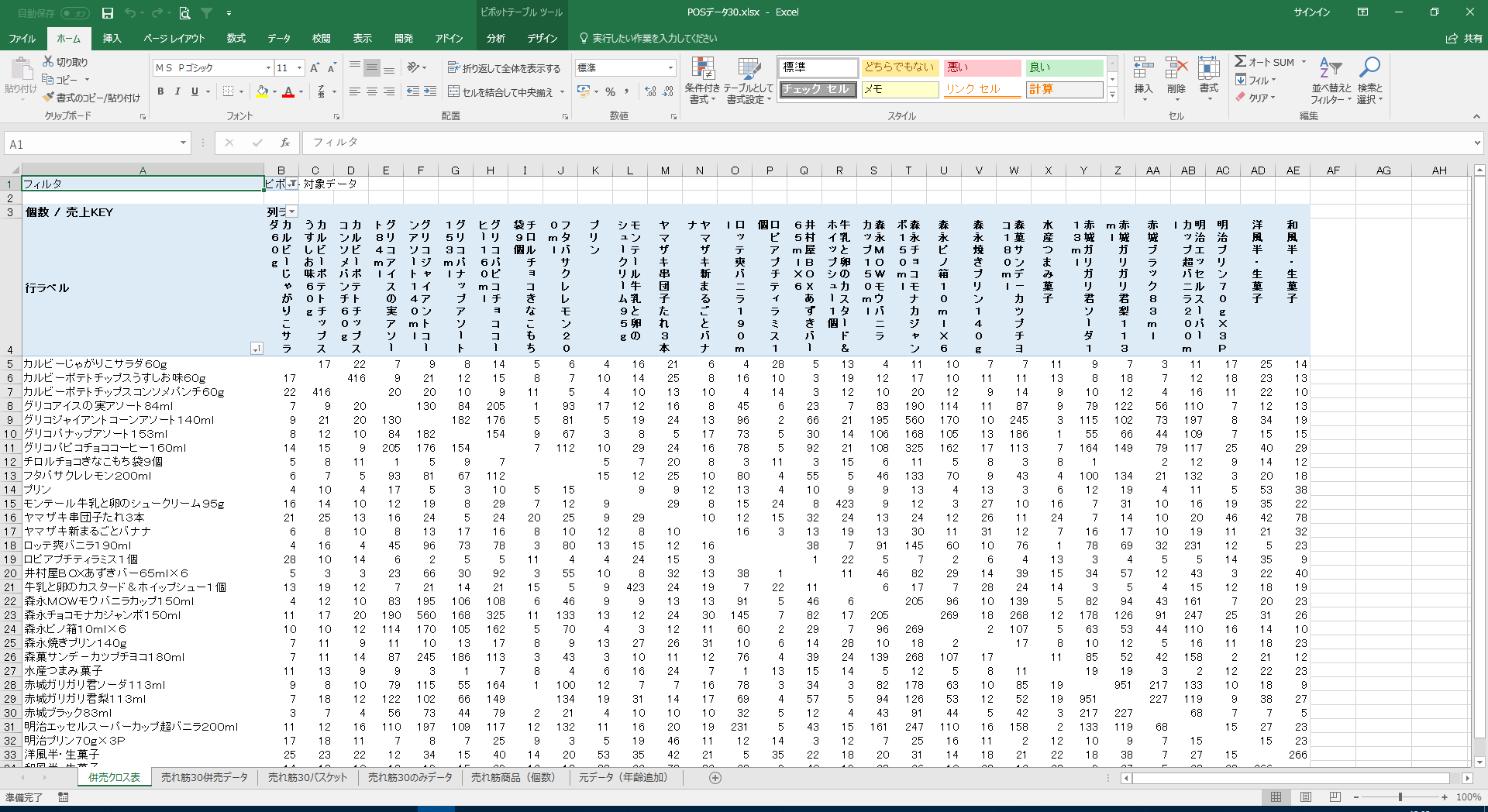1488x812 pixels.
Task: Toggle center text alignment
Action: pos(372,91)
